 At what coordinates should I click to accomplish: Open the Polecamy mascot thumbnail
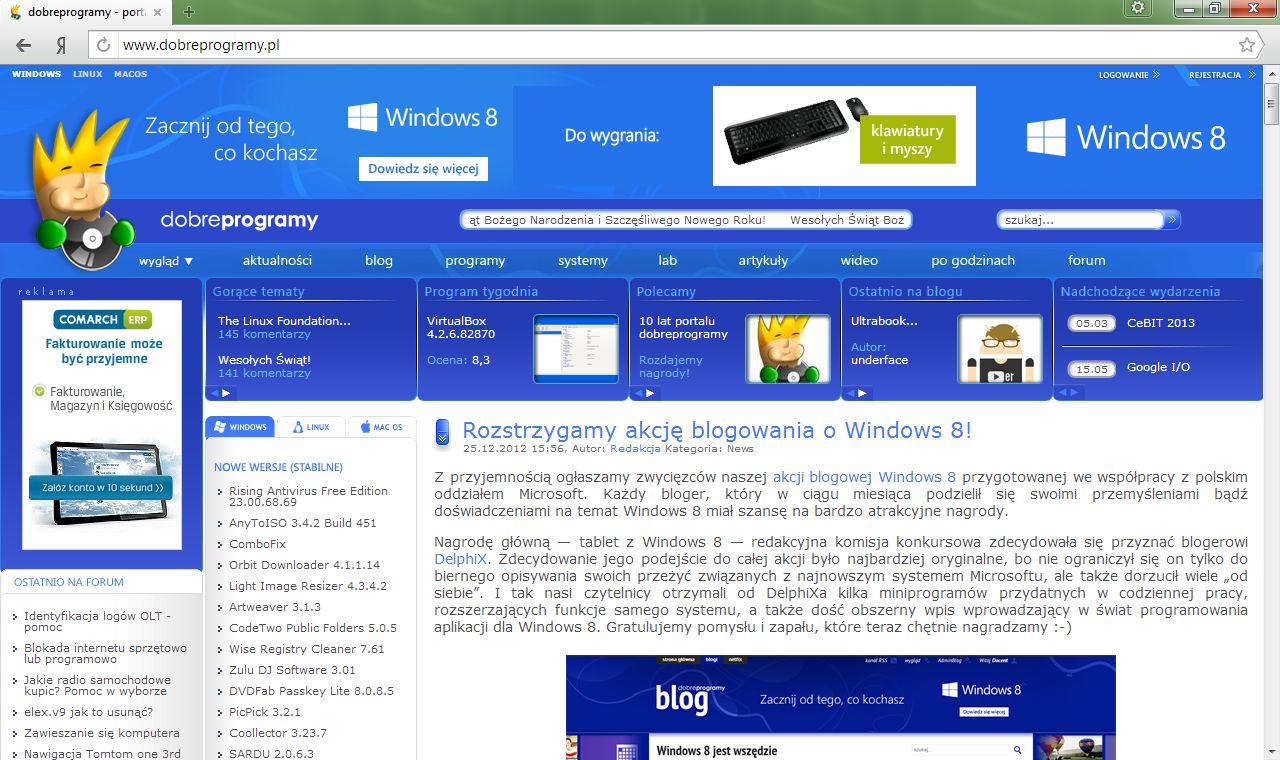(788, 349)
